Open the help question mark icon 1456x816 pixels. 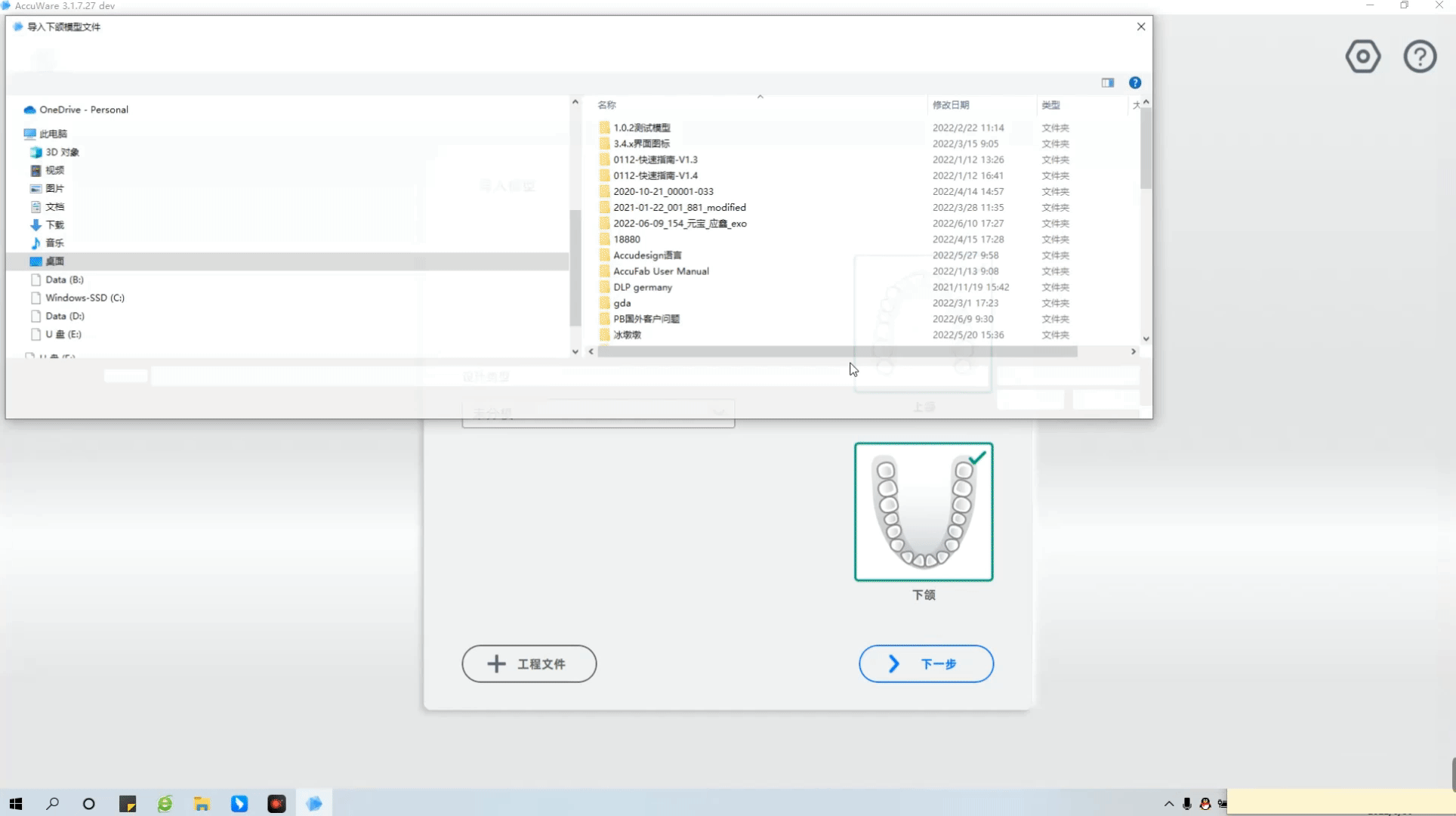[x=1420, y=57]
